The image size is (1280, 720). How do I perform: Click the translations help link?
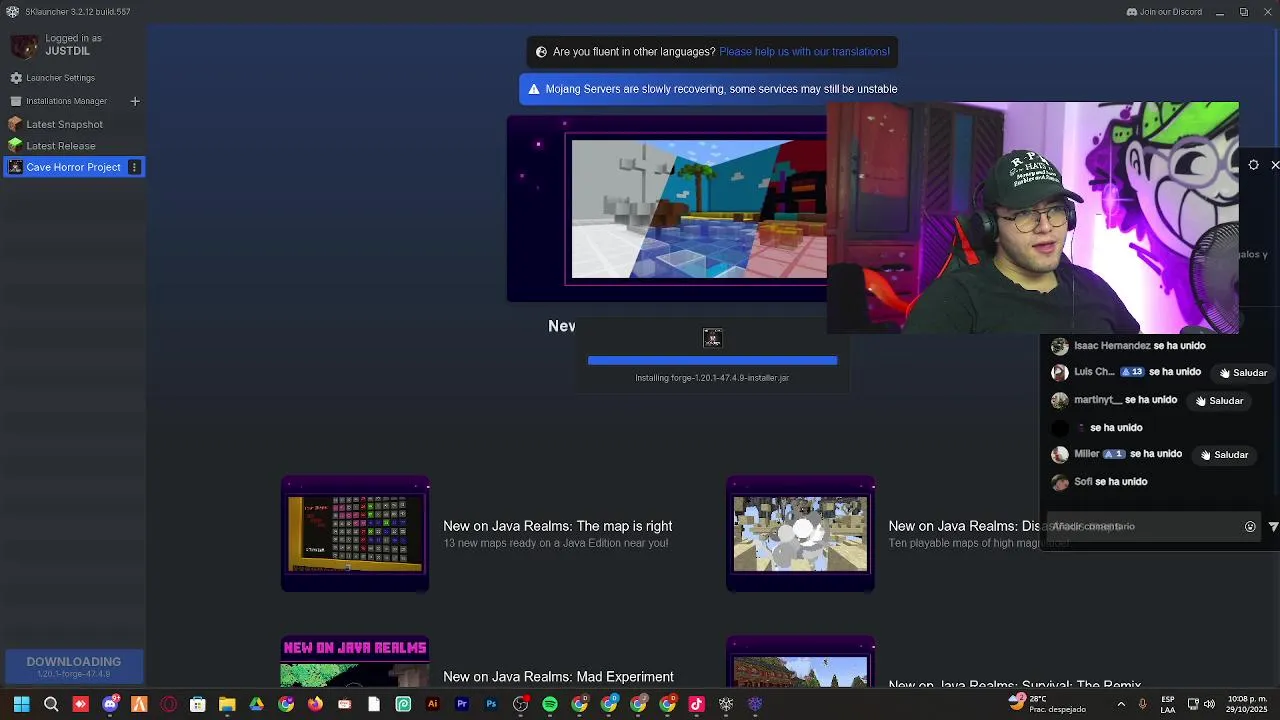pos(804,52)
